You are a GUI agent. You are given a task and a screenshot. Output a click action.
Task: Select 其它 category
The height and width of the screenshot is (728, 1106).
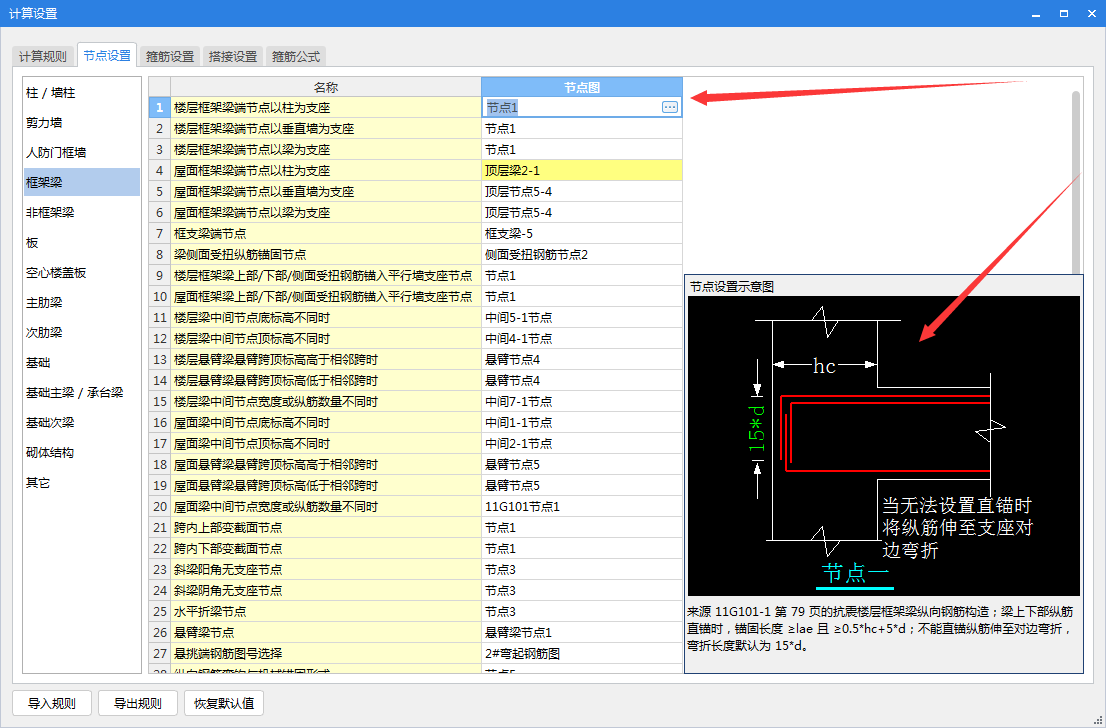pos(82,483)
